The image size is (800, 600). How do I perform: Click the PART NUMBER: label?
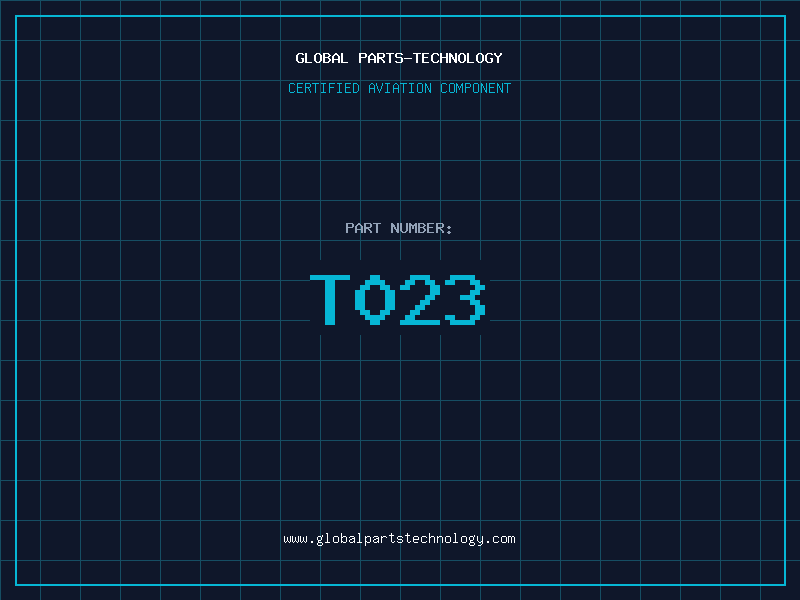coord(399,228)
